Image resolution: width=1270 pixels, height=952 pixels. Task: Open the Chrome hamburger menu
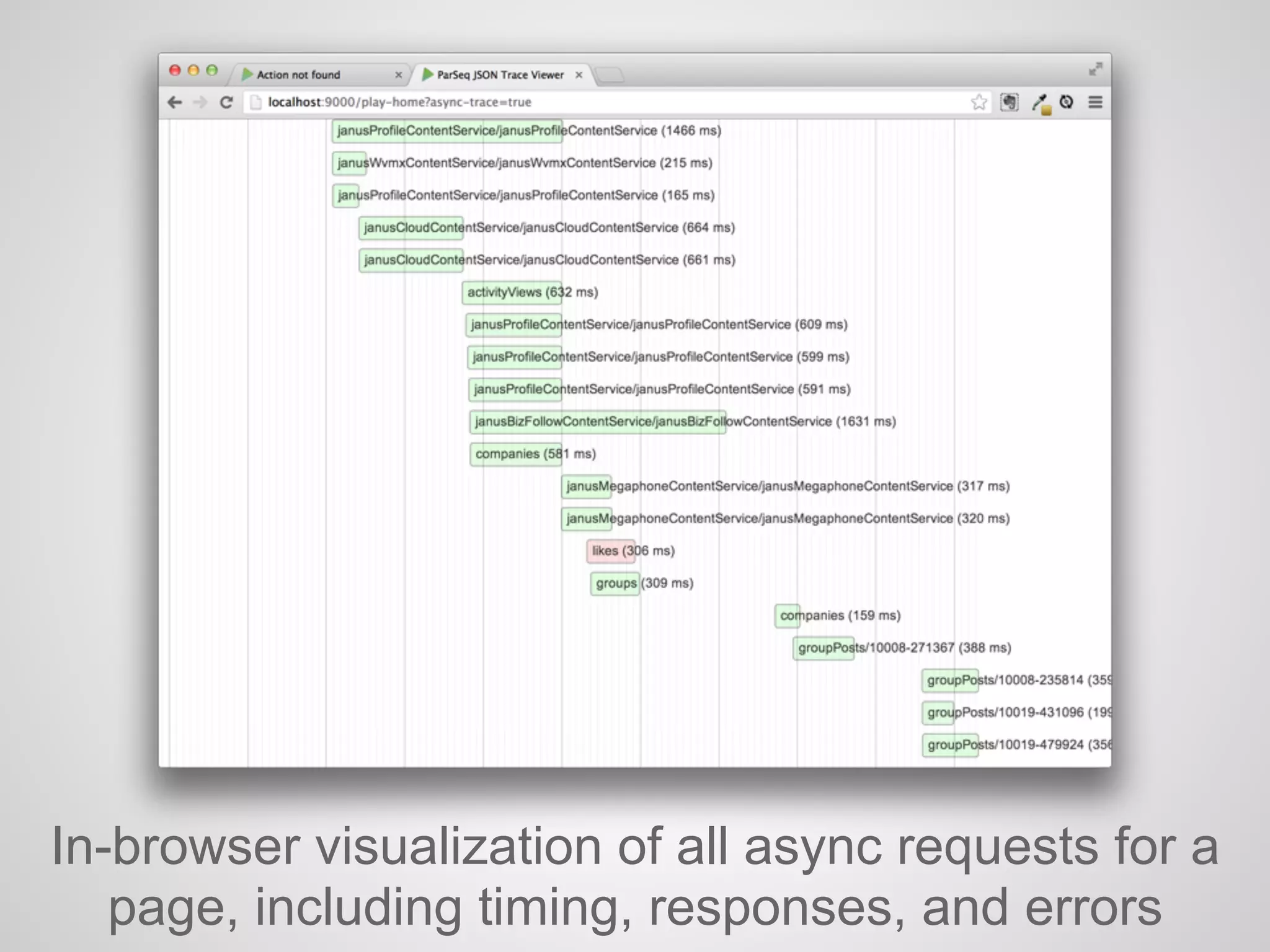1095,102
